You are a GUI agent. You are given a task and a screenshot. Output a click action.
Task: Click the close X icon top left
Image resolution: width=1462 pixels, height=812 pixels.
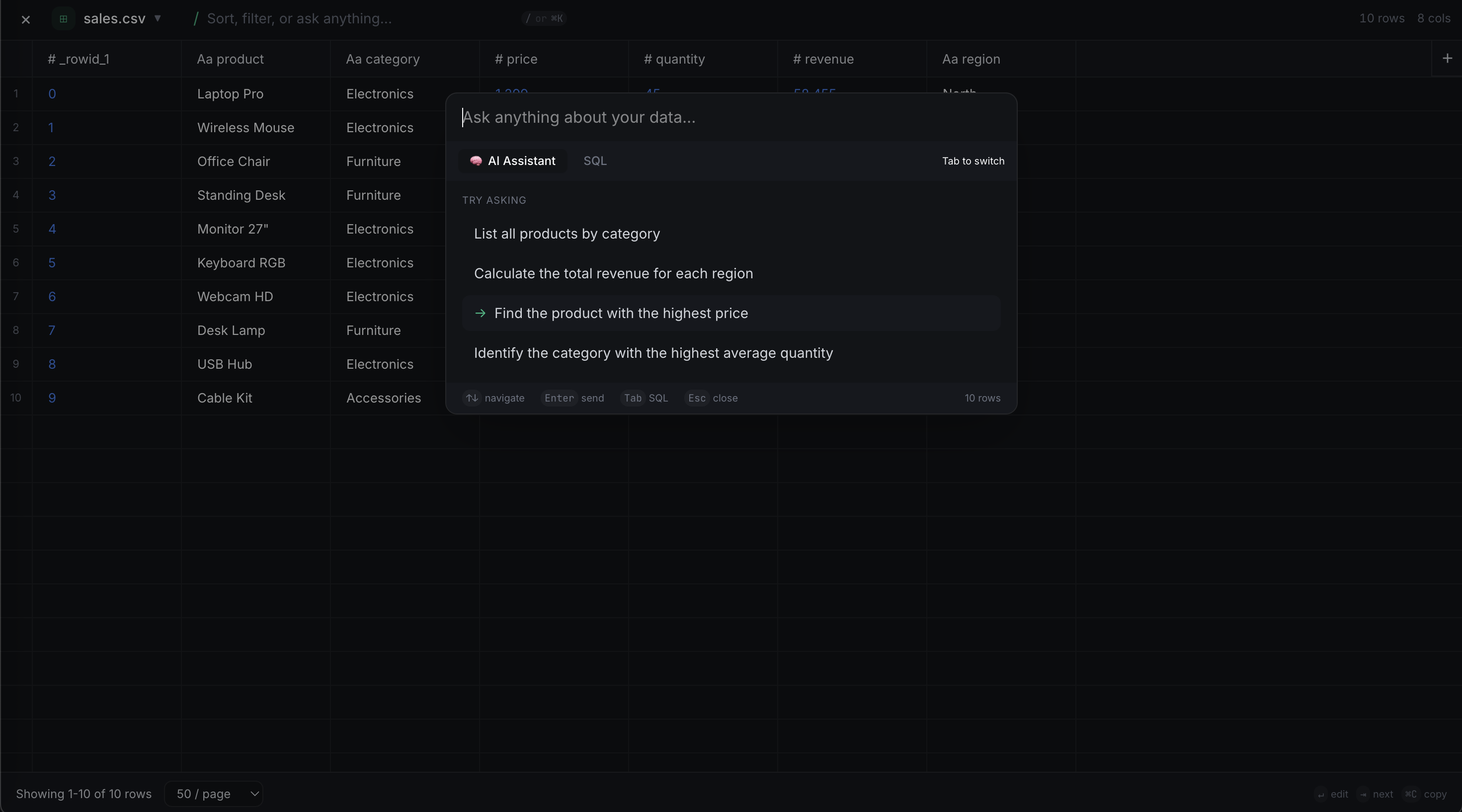(25, 19)
